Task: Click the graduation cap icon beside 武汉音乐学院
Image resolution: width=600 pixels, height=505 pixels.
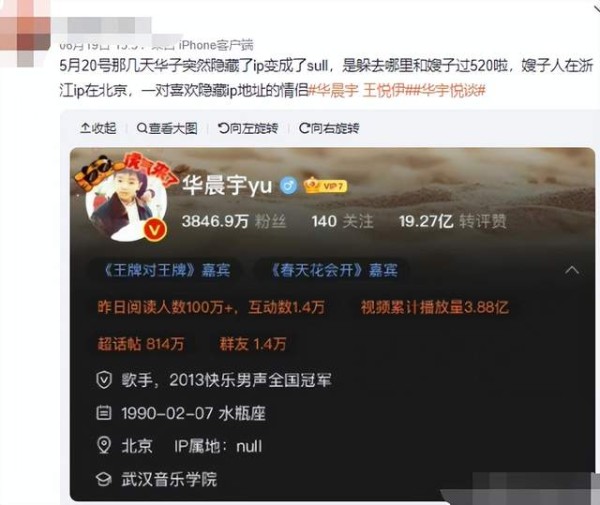Action: [x=104, y=479]
